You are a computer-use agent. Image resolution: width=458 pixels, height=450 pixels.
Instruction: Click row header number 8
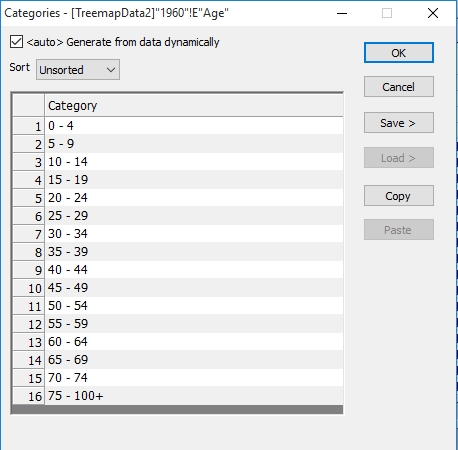coord(29,252)
